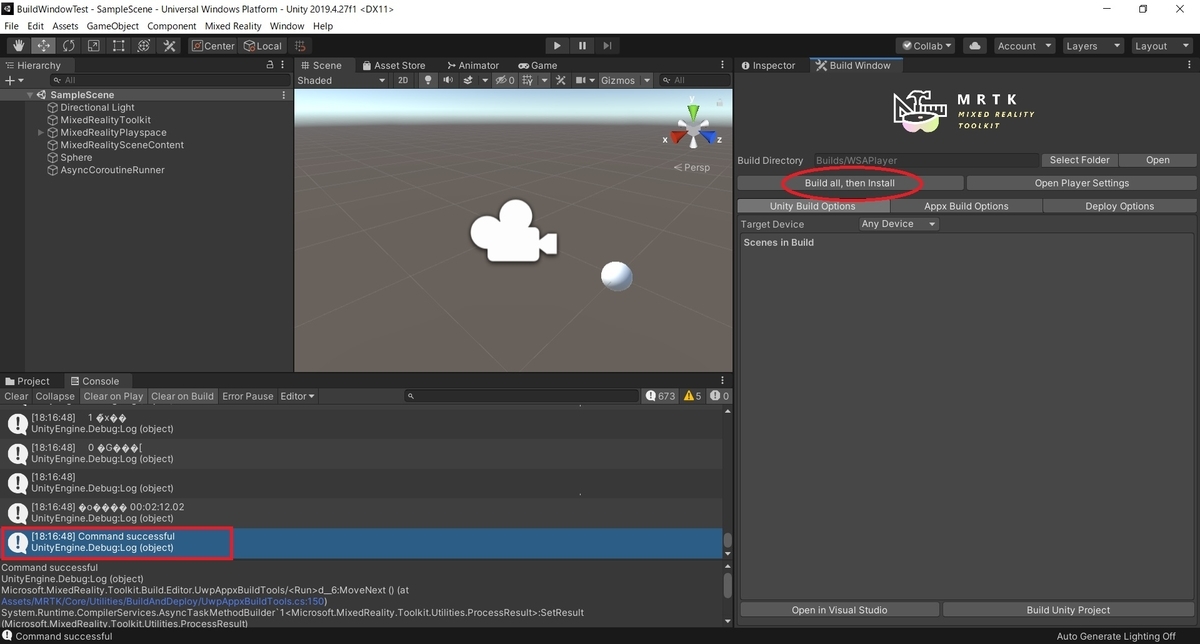
Task: Open the GameObject menu
Action: pos(112,26)
